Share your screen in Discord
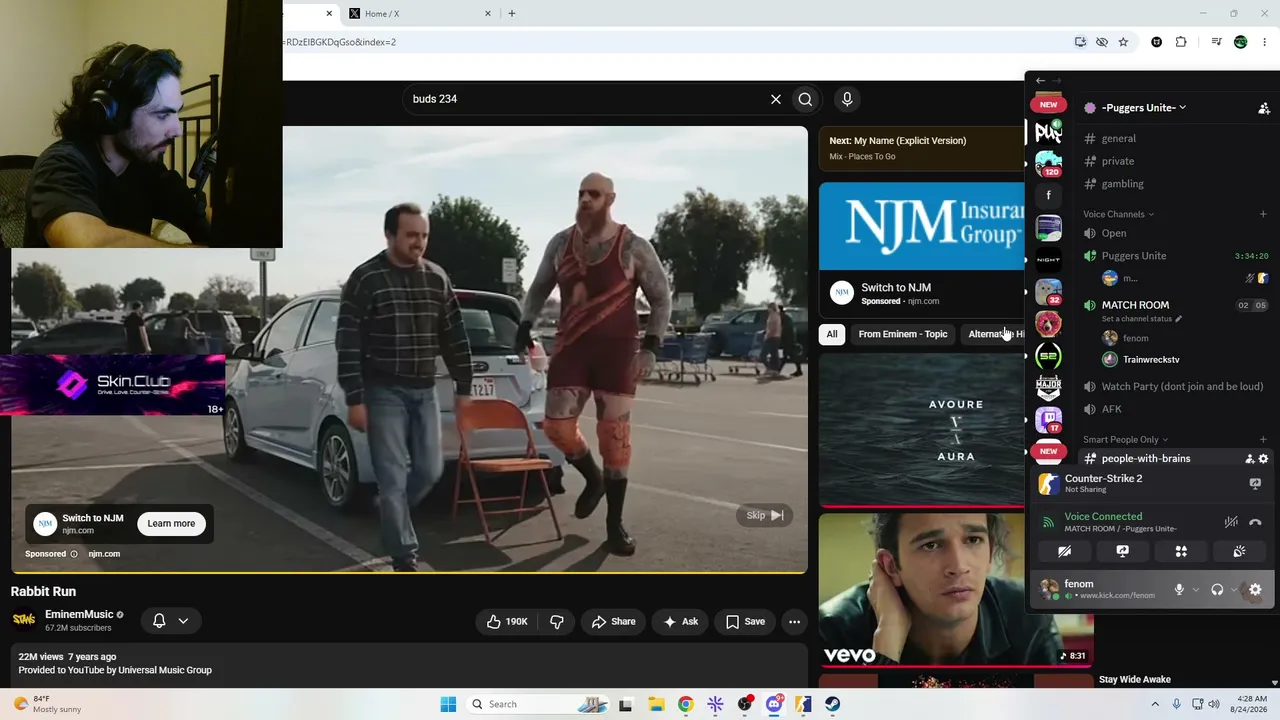1280x720 pixels. pyautogui.click(x=1123, y=551)
